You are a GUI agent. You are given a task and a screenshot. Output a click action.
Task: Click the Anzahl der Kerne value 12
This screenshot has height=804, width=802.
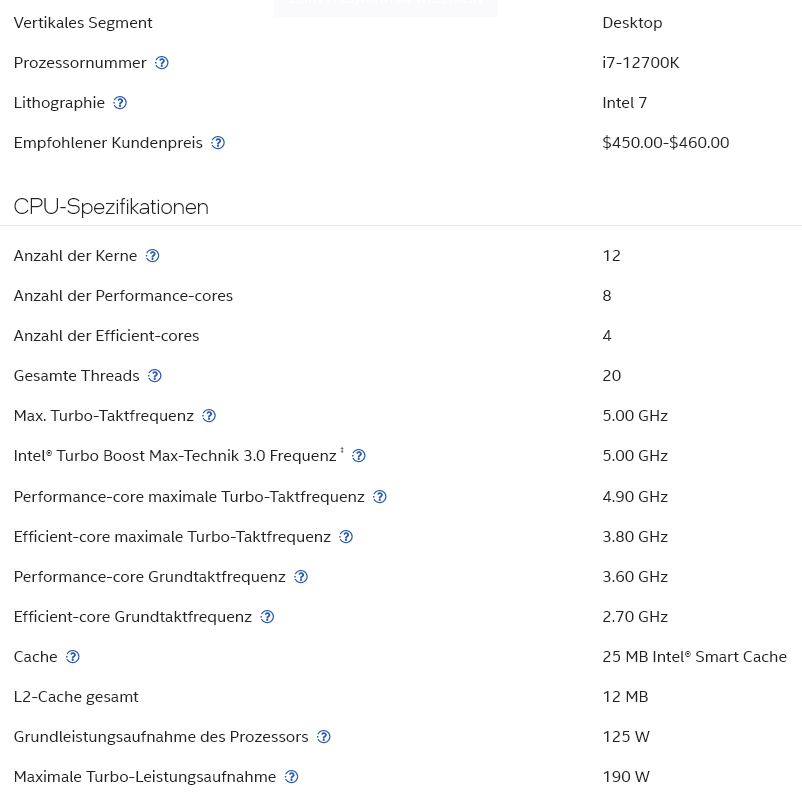[x=612, y=255]
